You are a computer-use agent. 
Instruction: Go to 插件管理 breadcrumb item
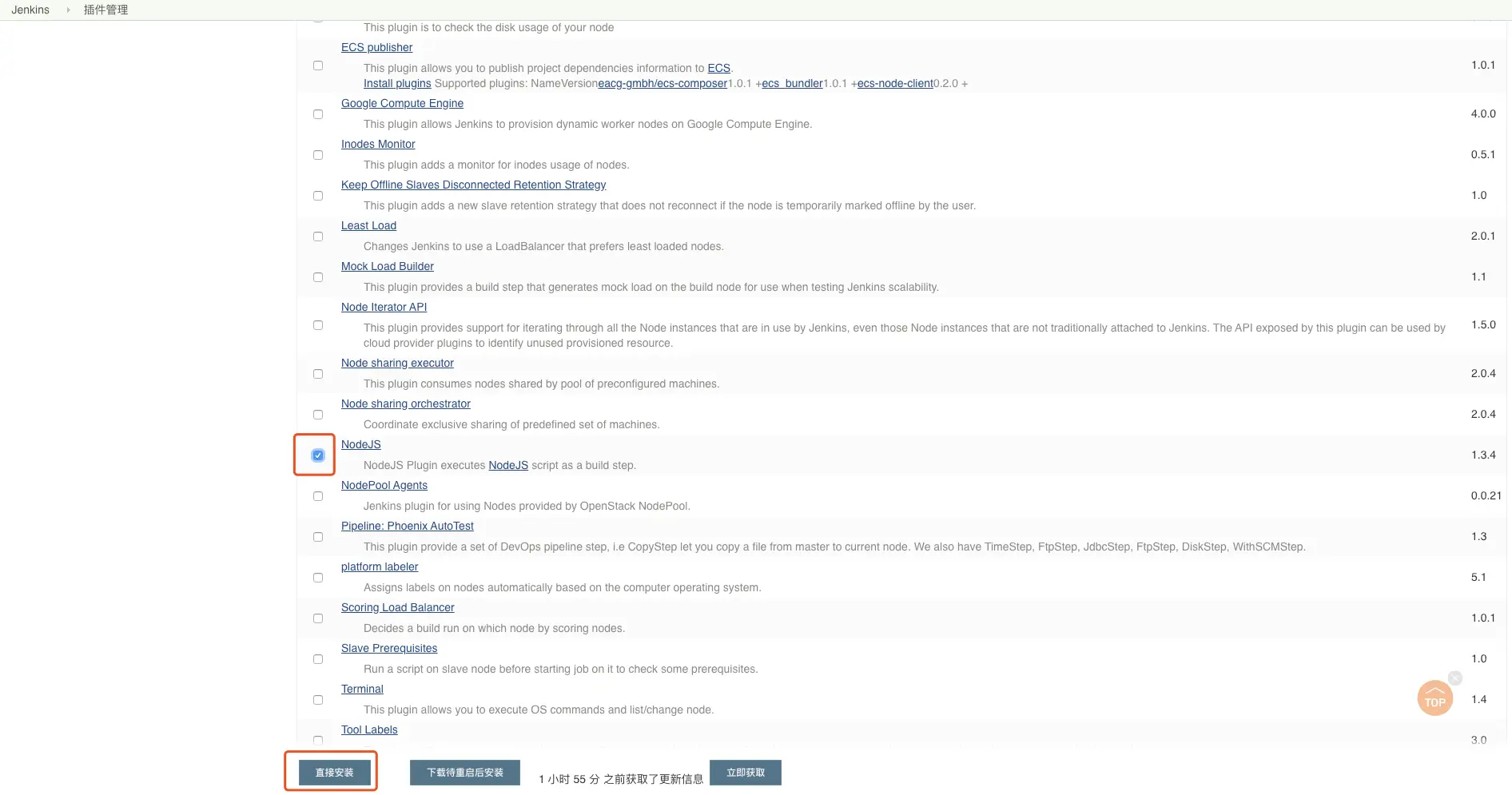coord(105,10)
